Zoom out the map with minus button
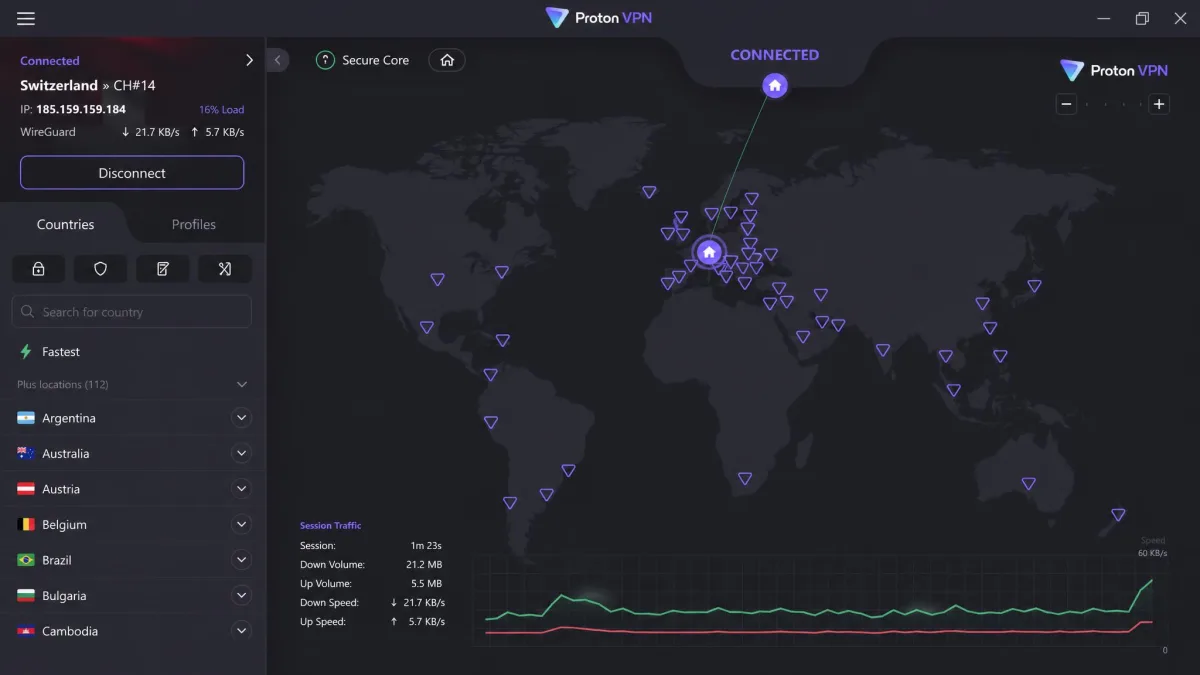The width and height of the screenshot is (1200, 675). coord(1067,104)
